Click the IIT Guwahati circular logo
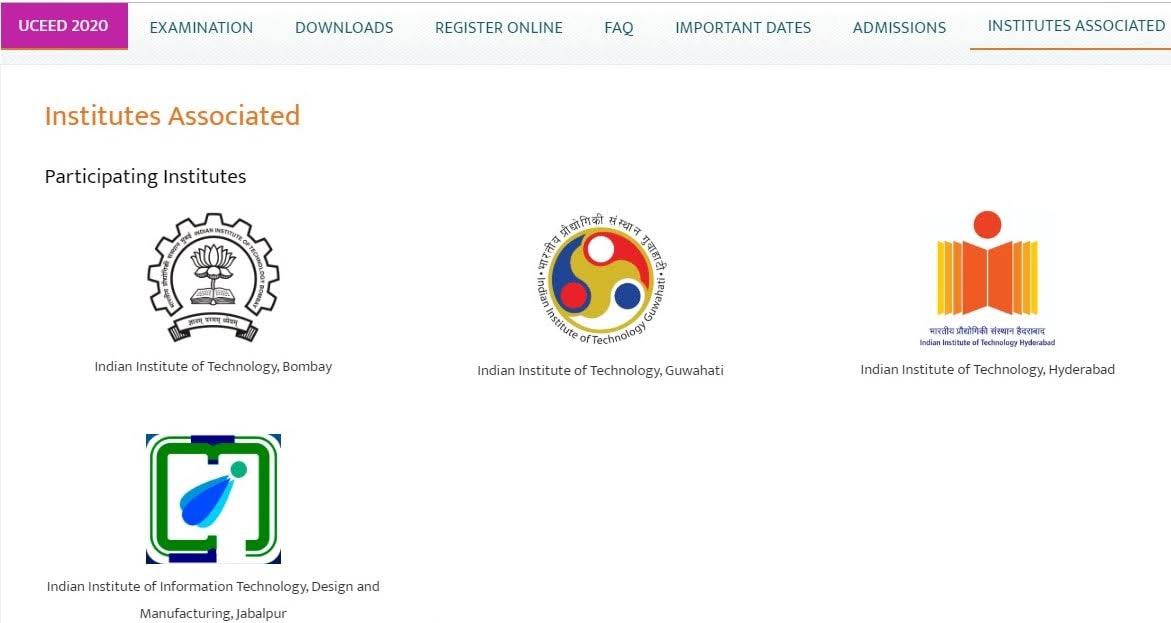This screenshot has height=623, width=1171. tap(600, 279)
